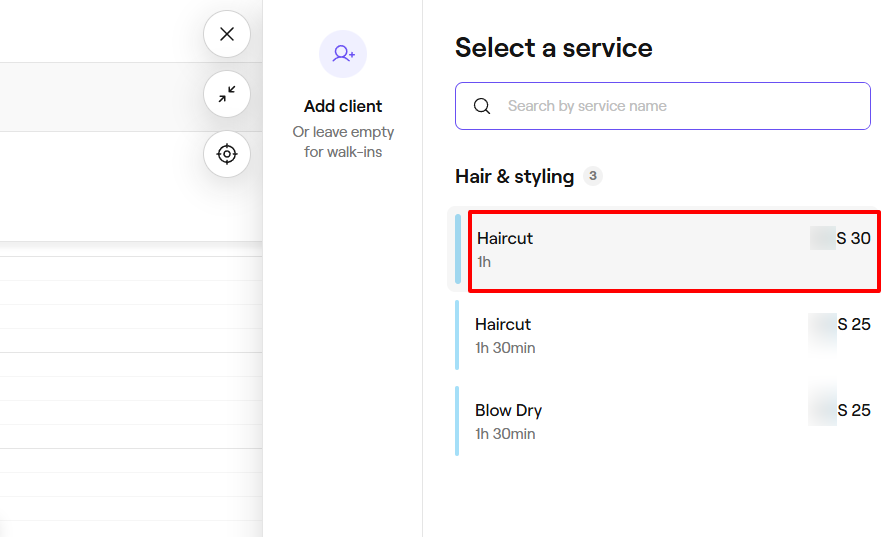The height and width of the screenshot is (537, 889).
Task: Click the 'Select a service' heading
Action: coord(553,48)
